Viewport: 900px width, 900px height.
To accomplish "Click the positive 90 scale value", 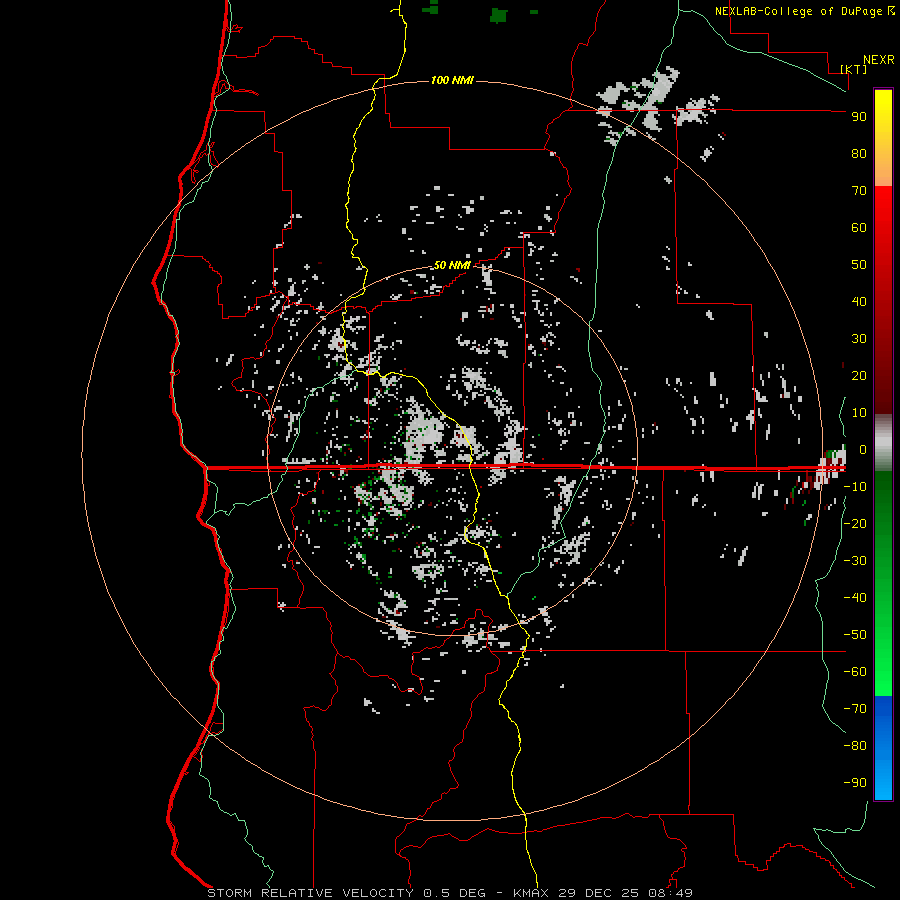I will pos(859,117).
